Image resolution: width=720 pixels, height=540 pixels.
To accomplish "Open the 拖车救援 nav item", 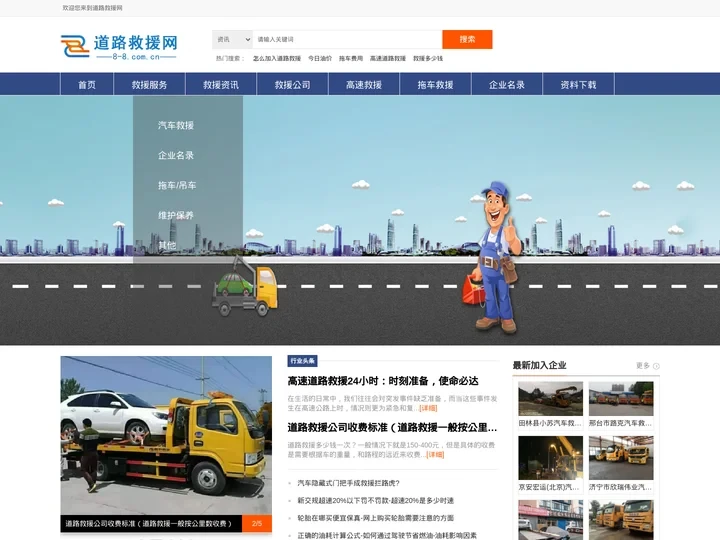I will pyautogui.click(x=435, y=84).
